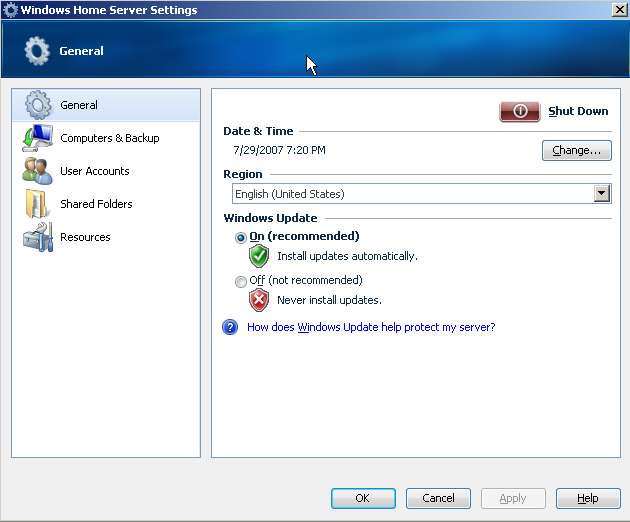The width and height of the screenshot is (630, 522).
Task: Click the Shared Folders folder icon
Action: [38, 204]
